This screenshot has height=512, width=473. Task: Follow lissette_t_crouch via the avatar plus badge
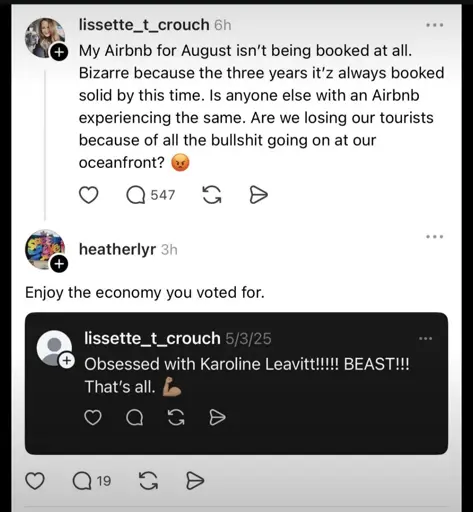59,52
